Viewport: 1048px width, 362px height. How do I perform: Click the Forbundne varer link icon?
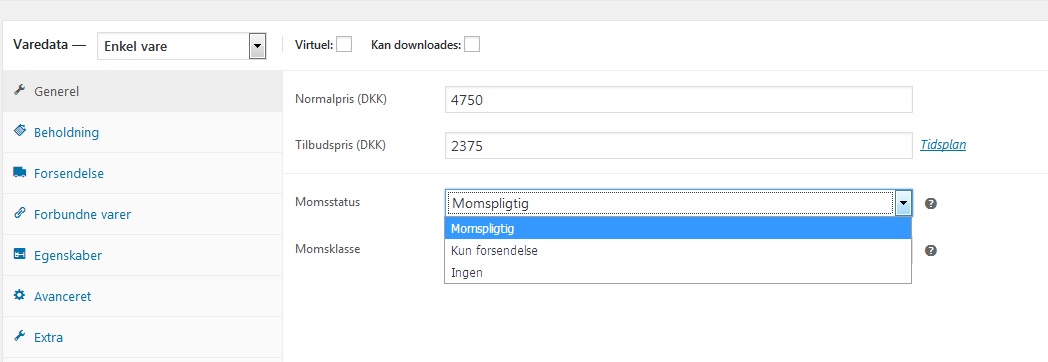[x=19, y=214]
